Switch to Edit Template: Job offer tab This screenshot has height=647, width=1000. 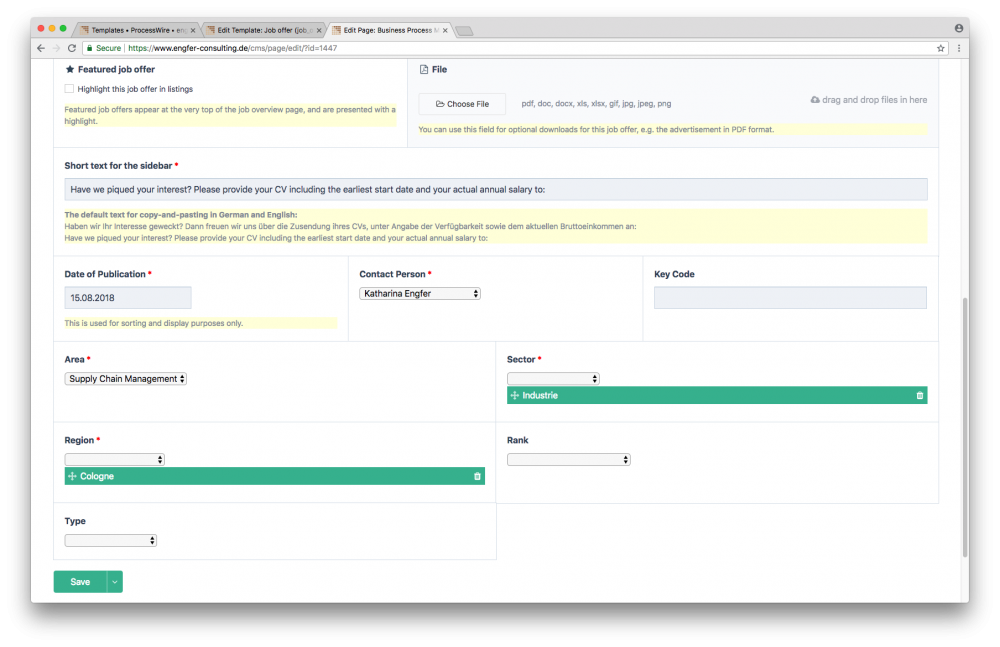tap(263, 30)
